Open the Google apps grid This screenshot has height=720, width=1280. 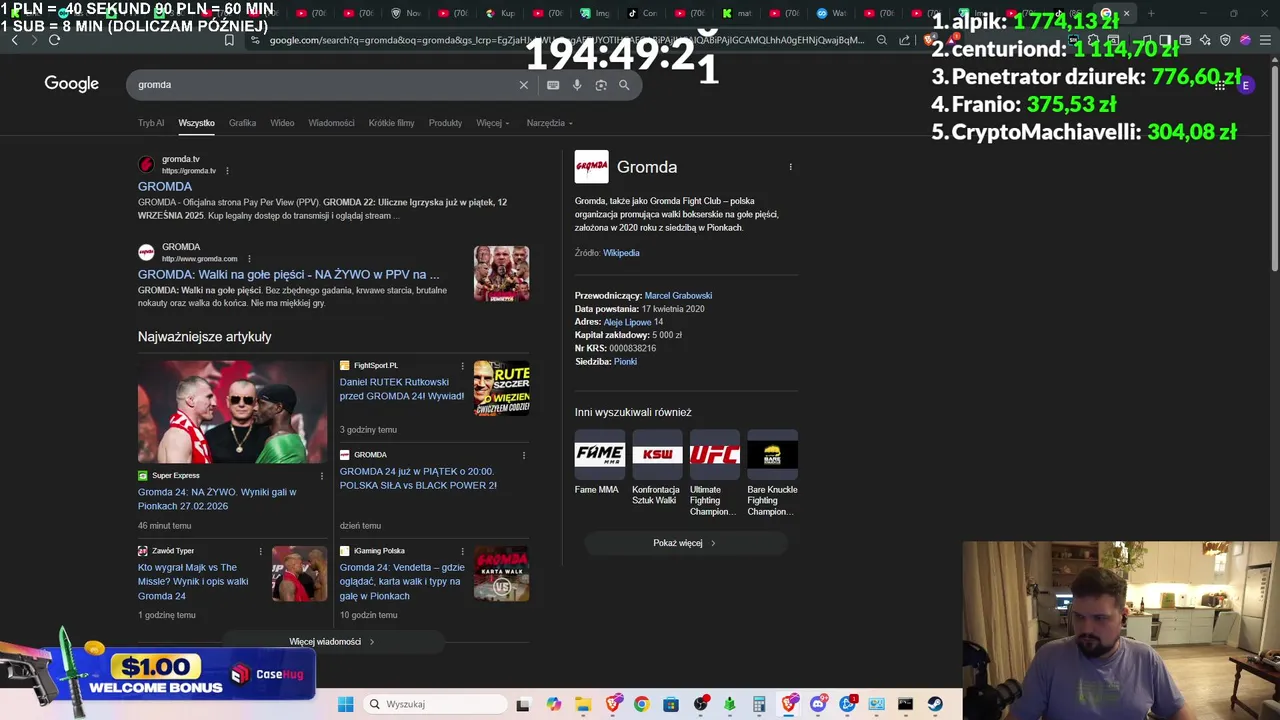pos(1220,85)
